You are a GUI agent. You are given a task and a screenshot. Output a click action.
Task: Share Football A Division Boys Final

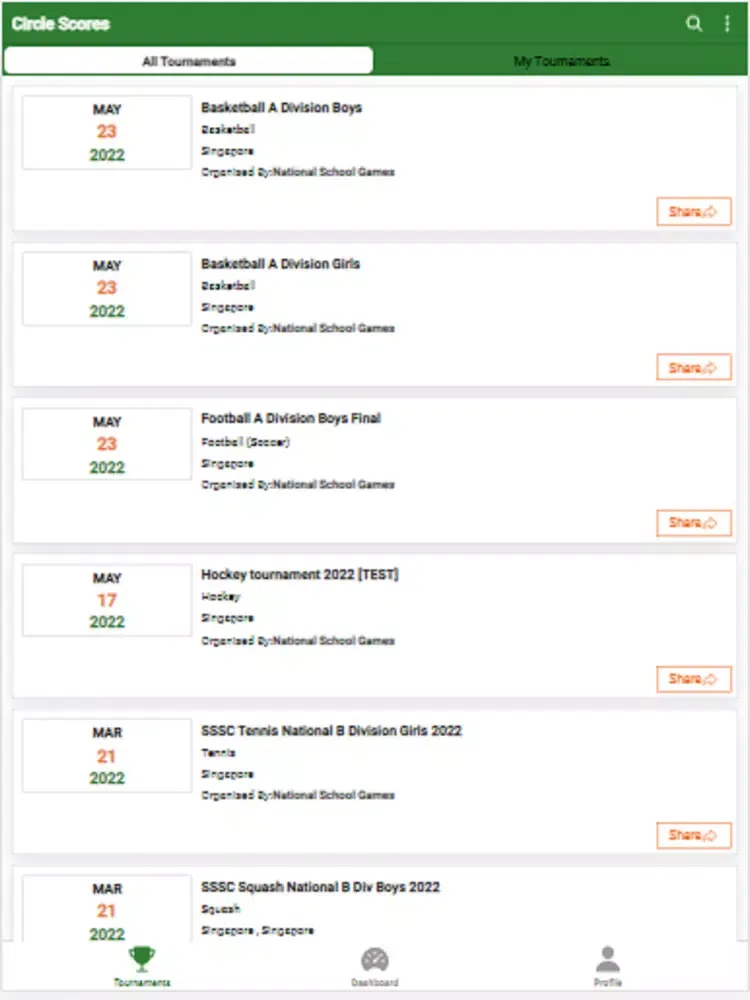(x=694, y=523)
